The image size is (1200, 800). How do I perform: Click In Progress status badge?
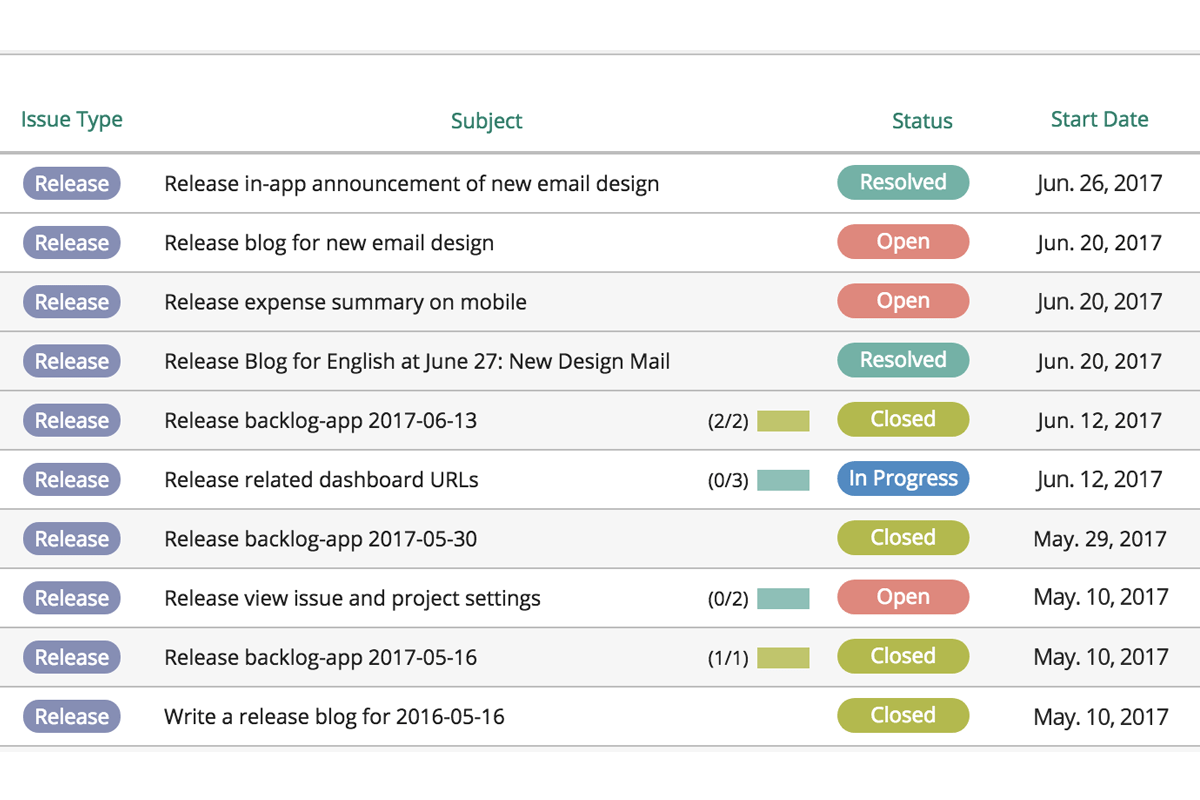point(903,479)
